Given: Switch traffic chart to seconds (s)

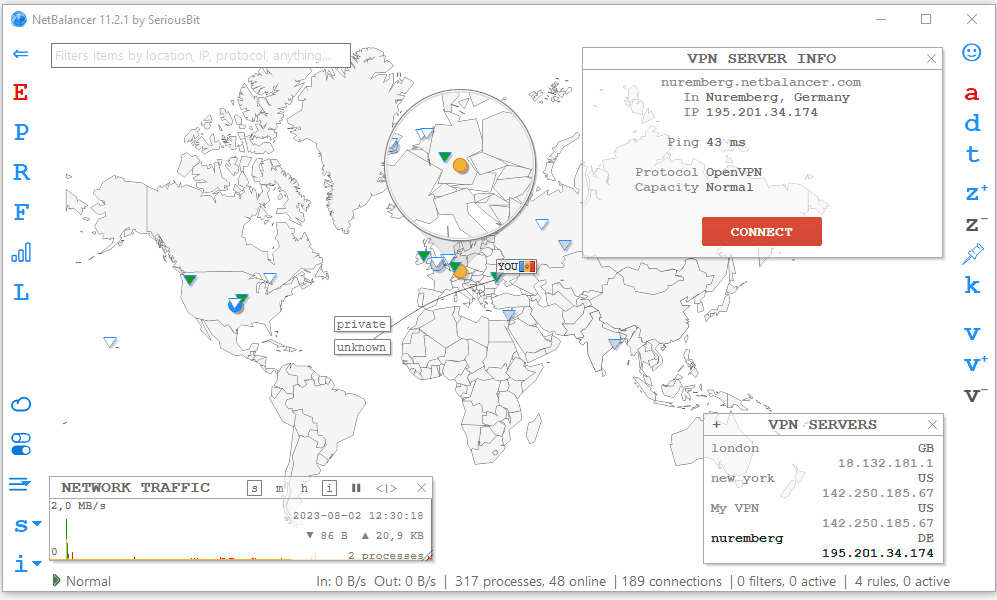Looking at the screenshot, I should [x=254, y=488].
